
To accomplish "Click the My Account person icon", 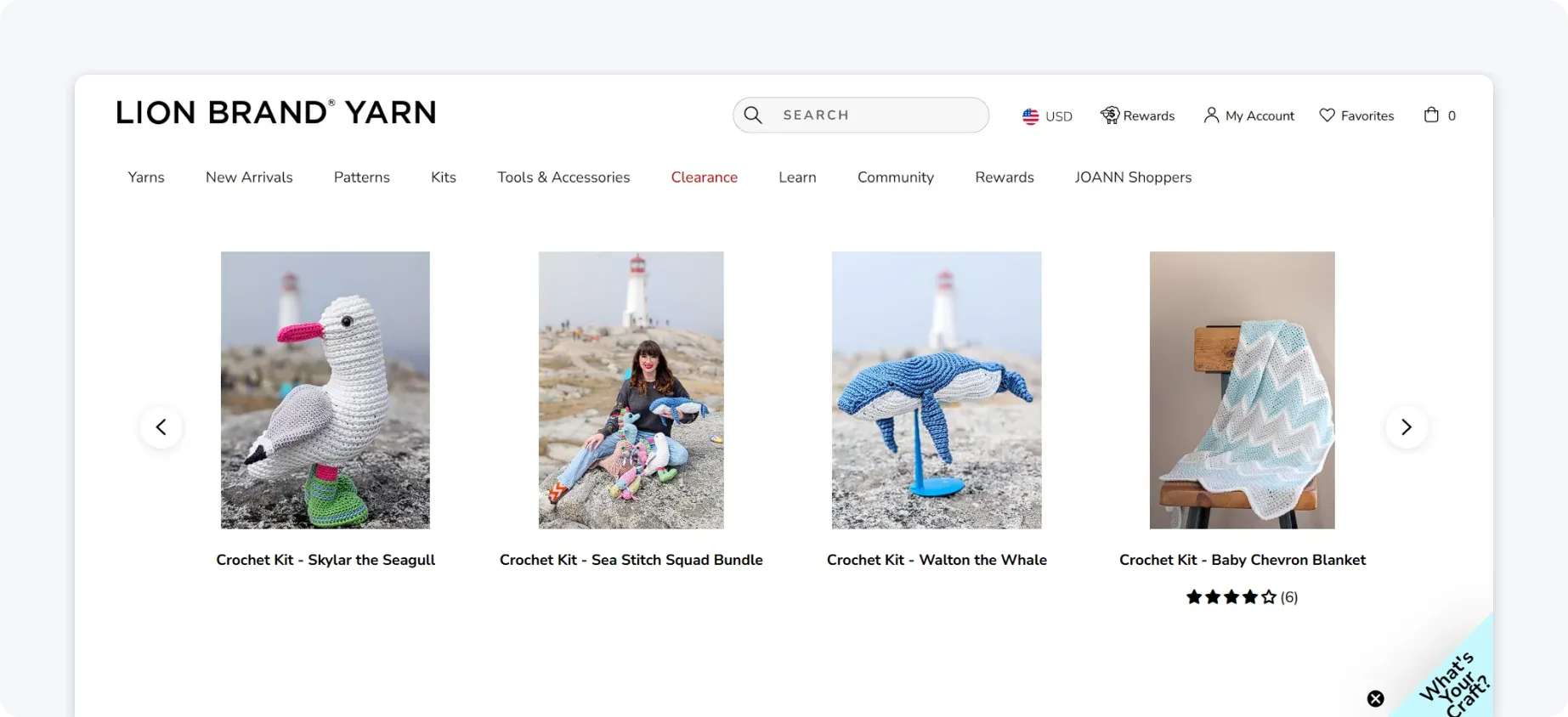I will point(1211,115).
